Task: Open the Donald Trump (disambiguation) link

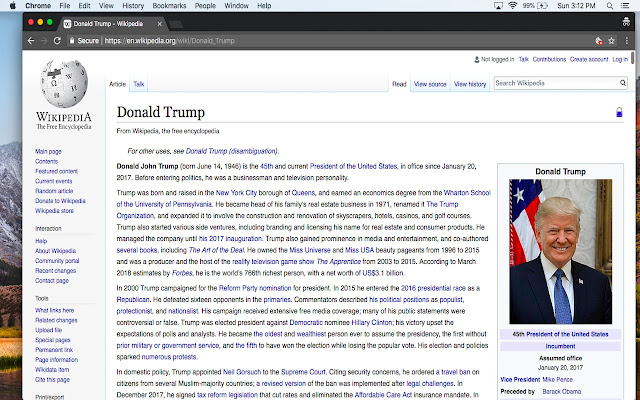Action: pos(232,151)
